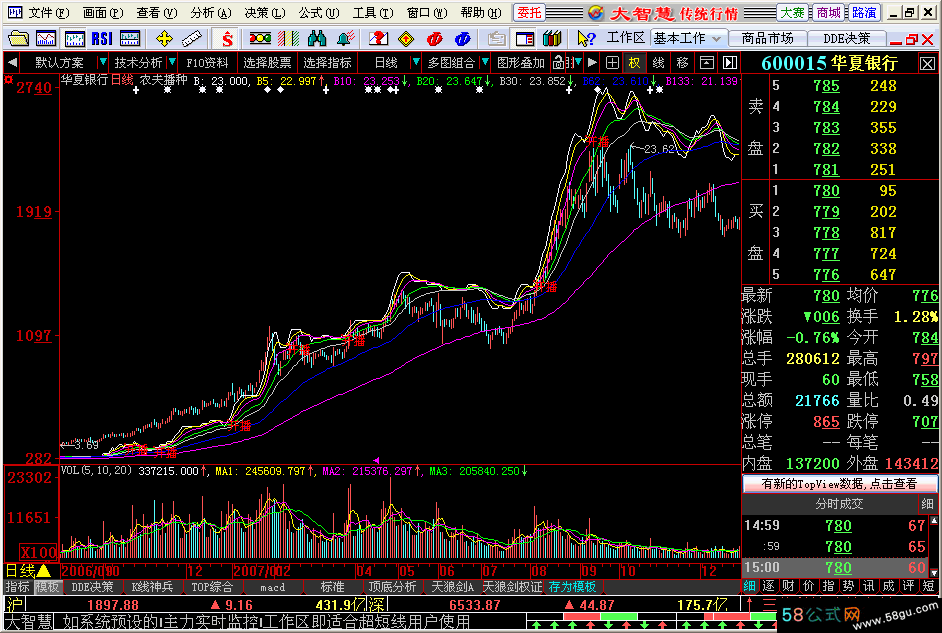Click the 路演 button
Viewport: 942px width, 633px height.
[x=864, y=13]
